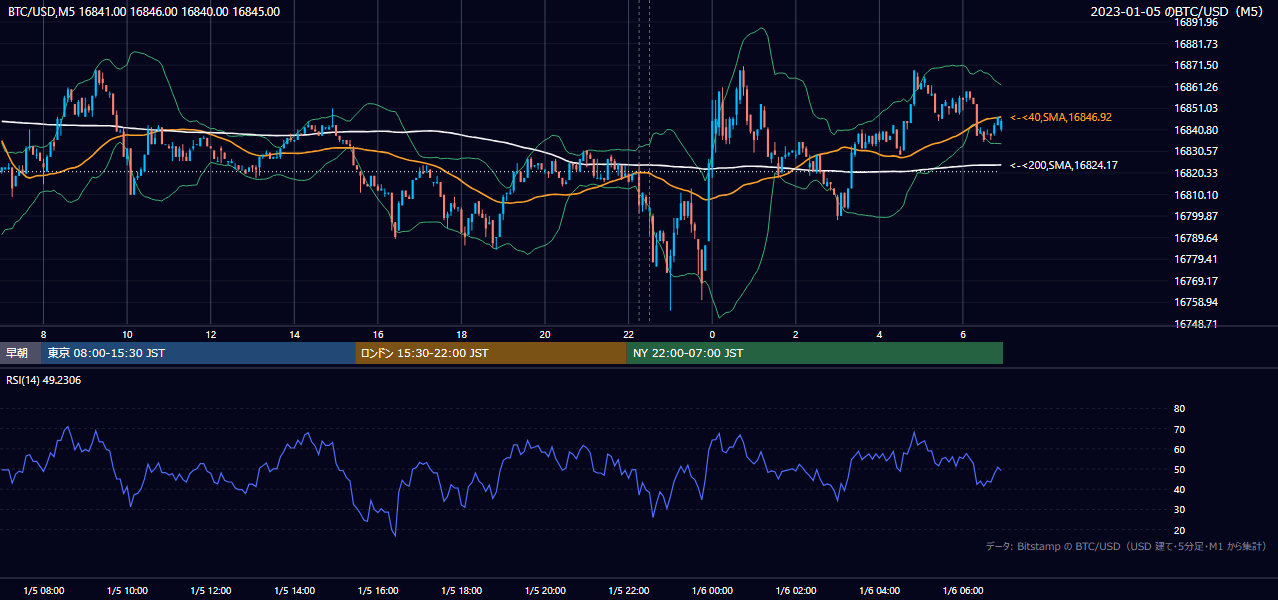The width and height of the screenshot is (1278, 600).
Task: Click RSI scale value 80
Action: click(x=1179, y=409)
